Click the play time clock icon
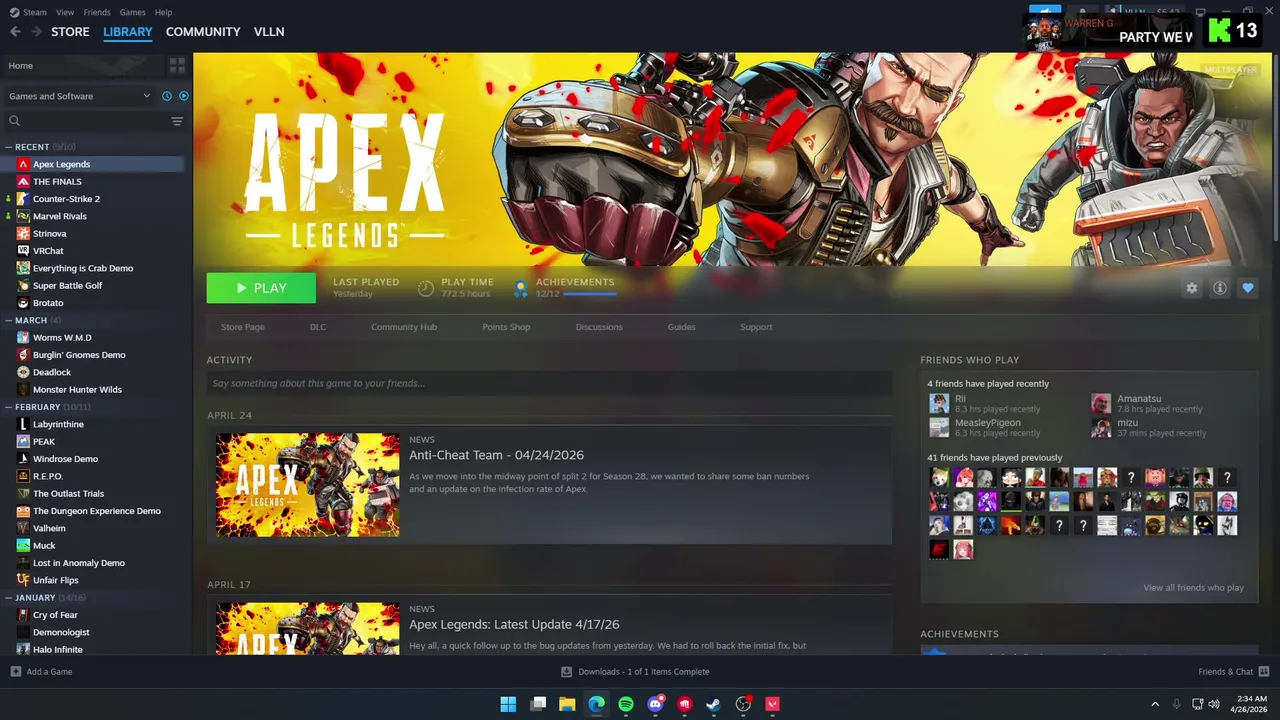The image size is (1280, 720). tap(426, 288)
